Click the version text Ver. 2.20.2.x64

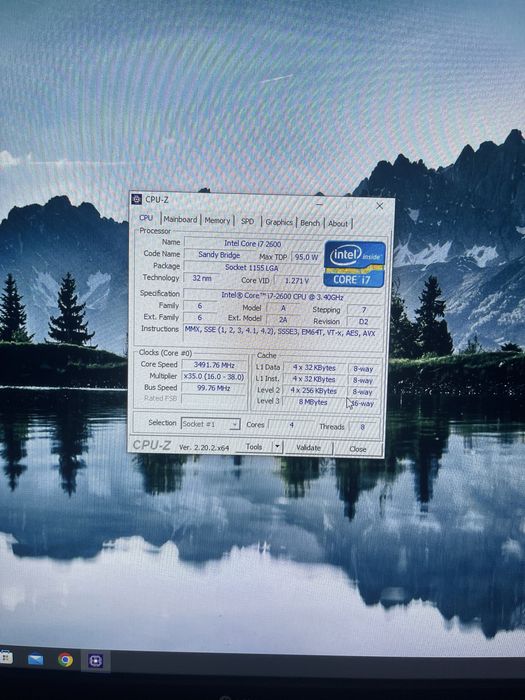[204, 447]
